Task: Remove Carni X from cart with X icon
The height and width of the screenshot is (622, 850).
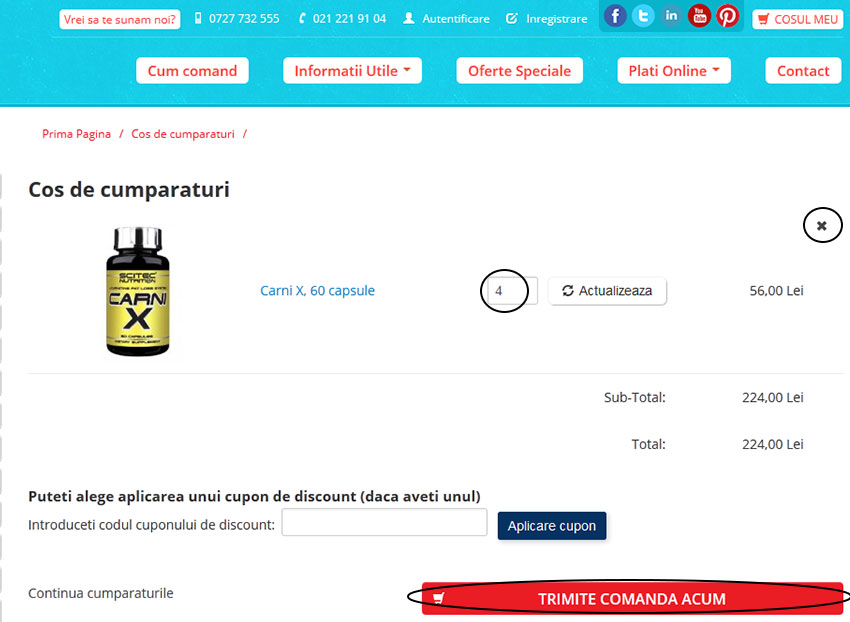Action: [822, 226]
